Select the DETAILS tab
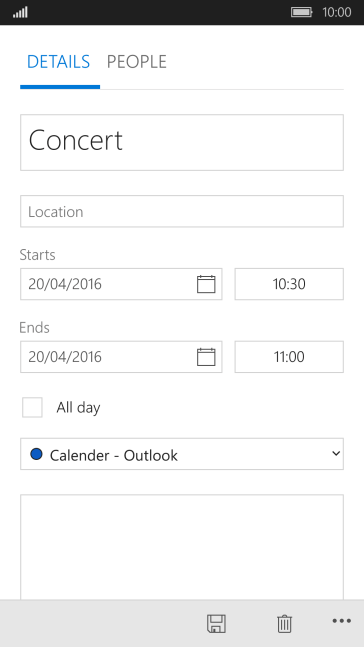Screen dimensions: 364x647 coord(58,62)
